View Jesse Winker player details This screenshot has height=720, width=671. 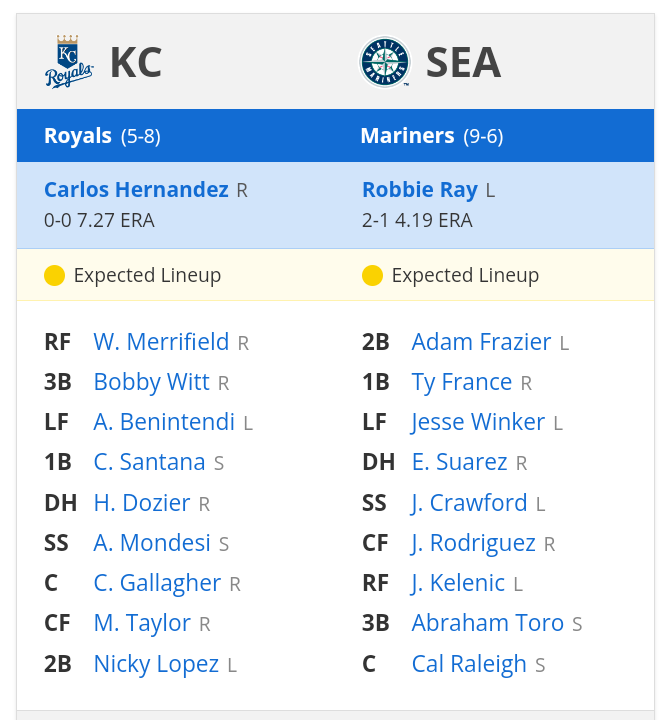[478, 422]
